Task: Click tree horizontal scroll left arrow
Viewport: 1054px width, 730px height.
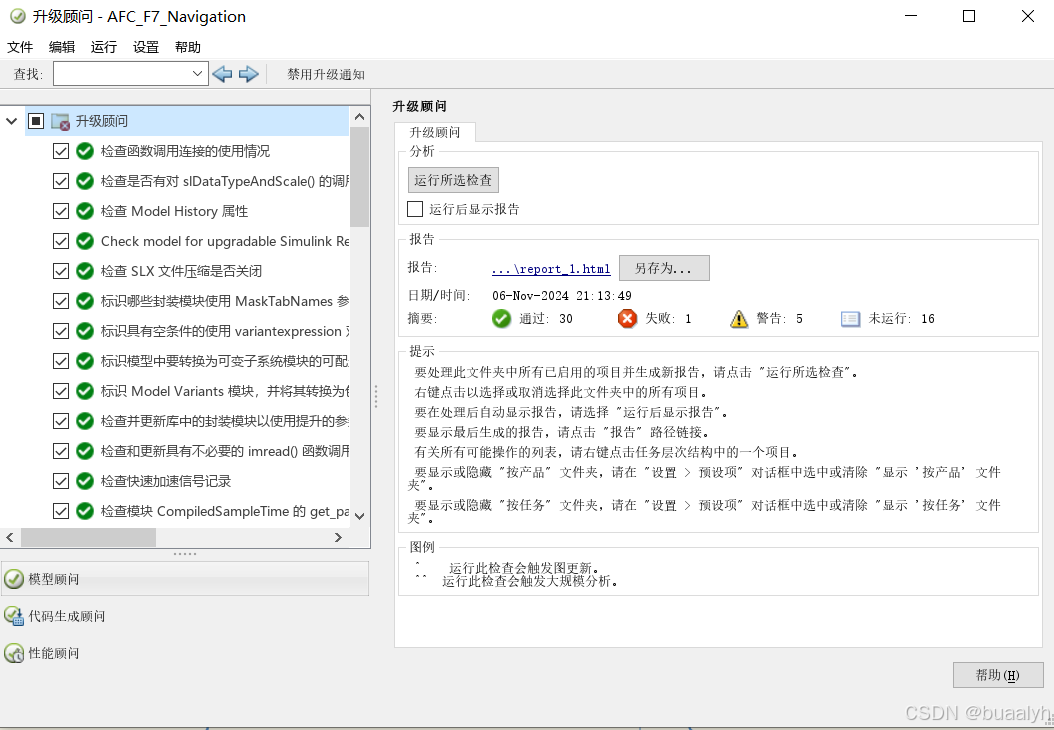Action: 9,538
